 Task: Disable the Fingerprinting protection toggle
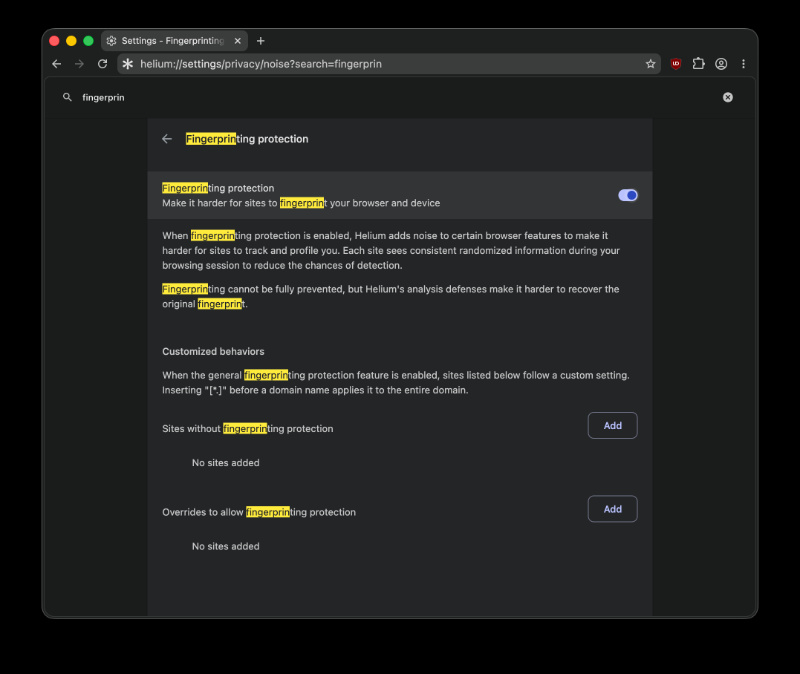(x=628, y=195)
